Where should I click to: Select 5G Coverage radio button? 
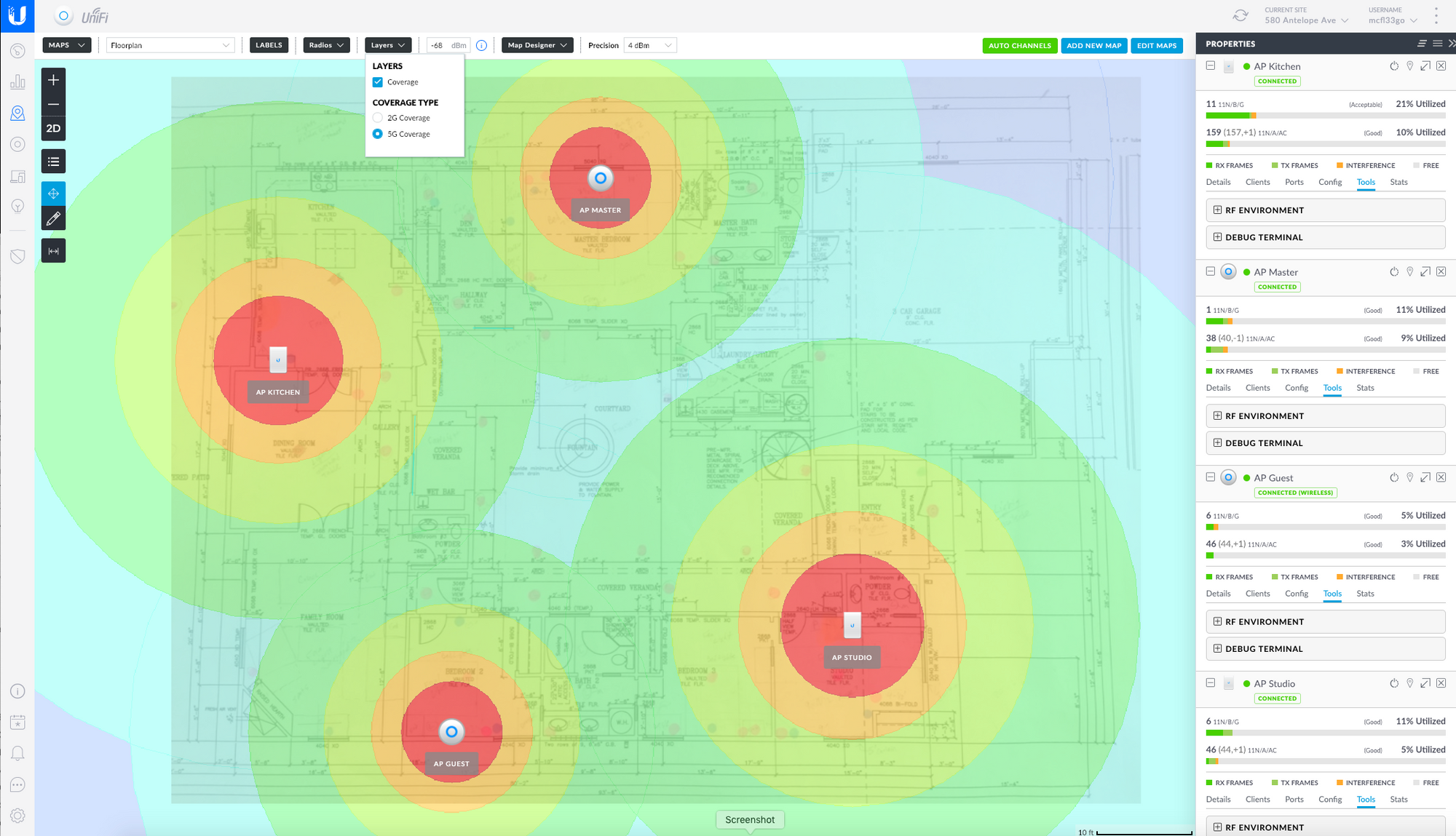pyautogui.click(x=378, y=134)
